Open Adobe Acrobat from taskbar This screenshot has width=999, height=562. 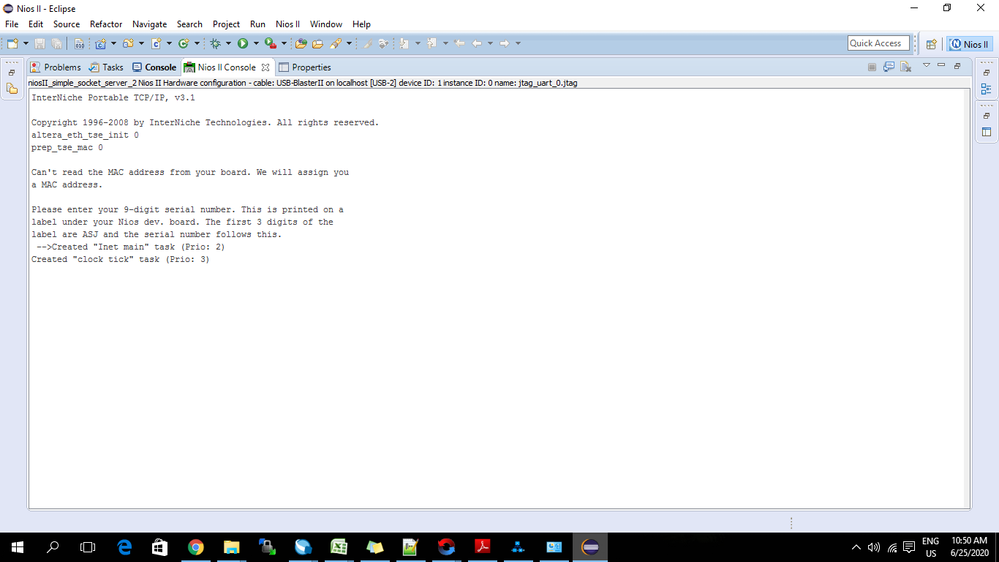pos(482,547)
